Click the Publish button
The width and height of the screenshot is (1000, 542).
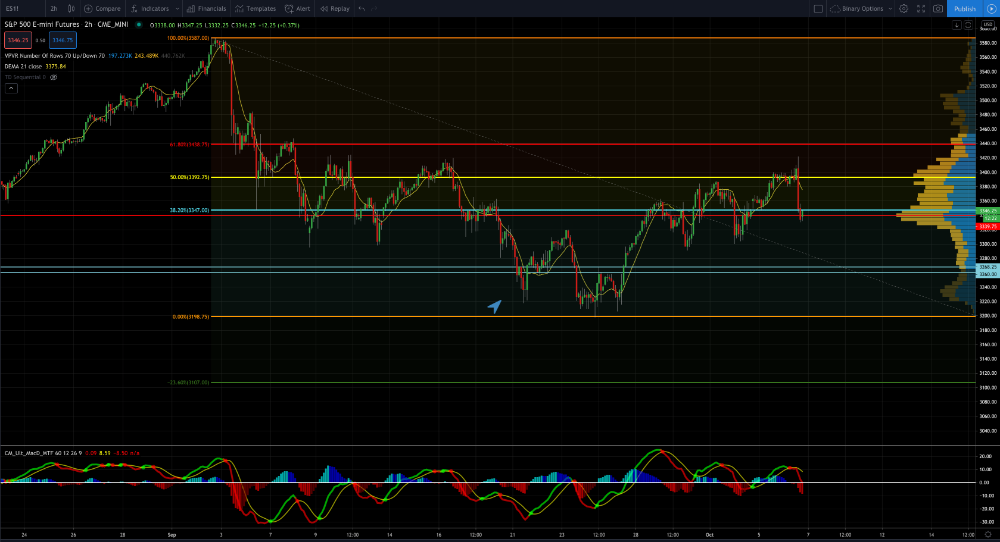(x=964, y=8)
